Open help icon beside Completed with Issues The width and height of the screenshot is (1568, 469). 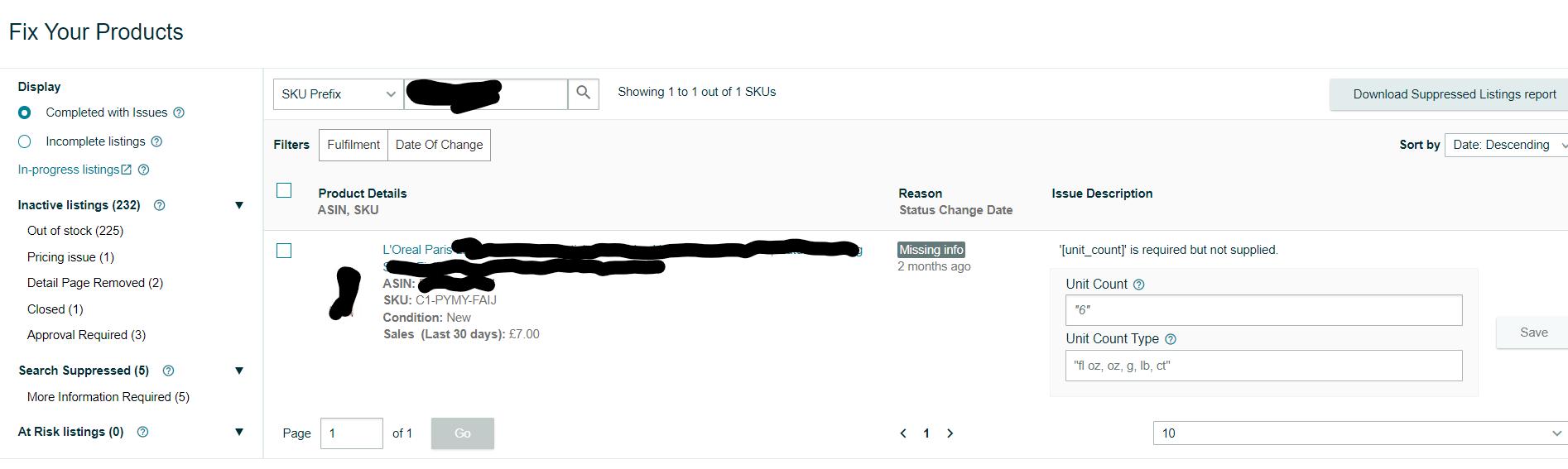tap(179, 112)
